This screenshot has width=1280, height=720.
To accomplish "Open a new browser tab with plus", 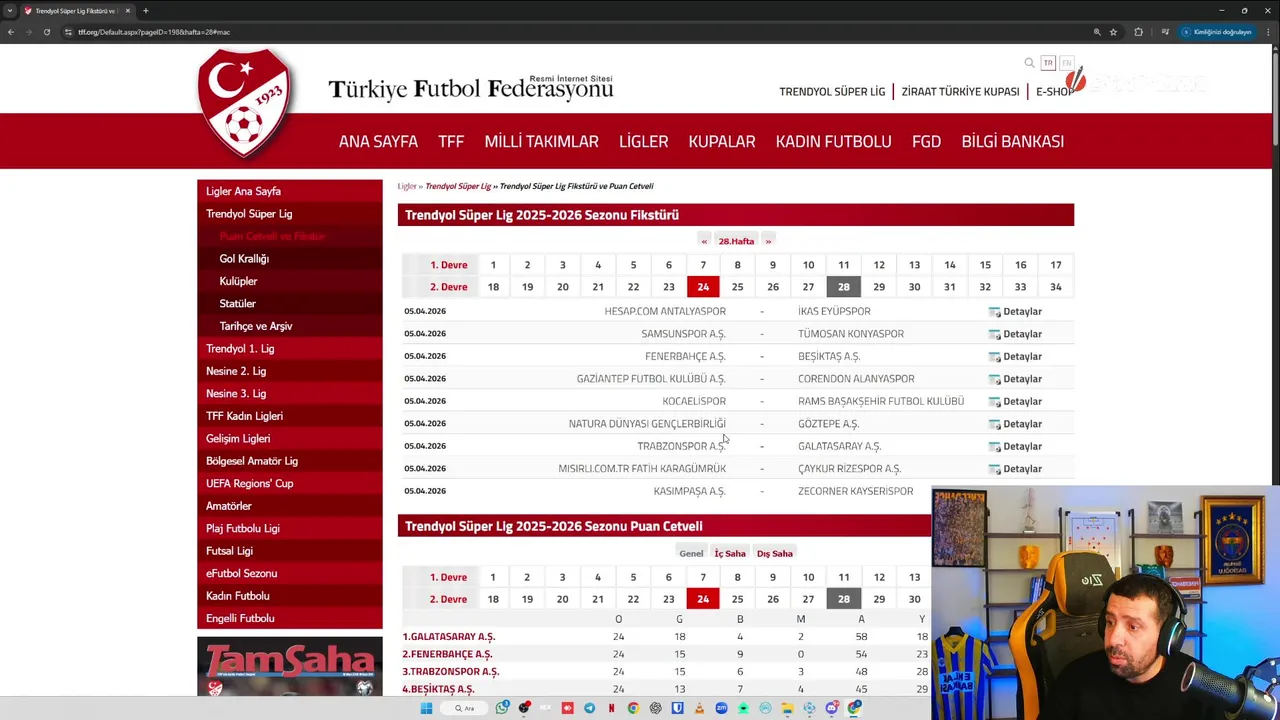I will pyautogui.click(x=146, y=11).
